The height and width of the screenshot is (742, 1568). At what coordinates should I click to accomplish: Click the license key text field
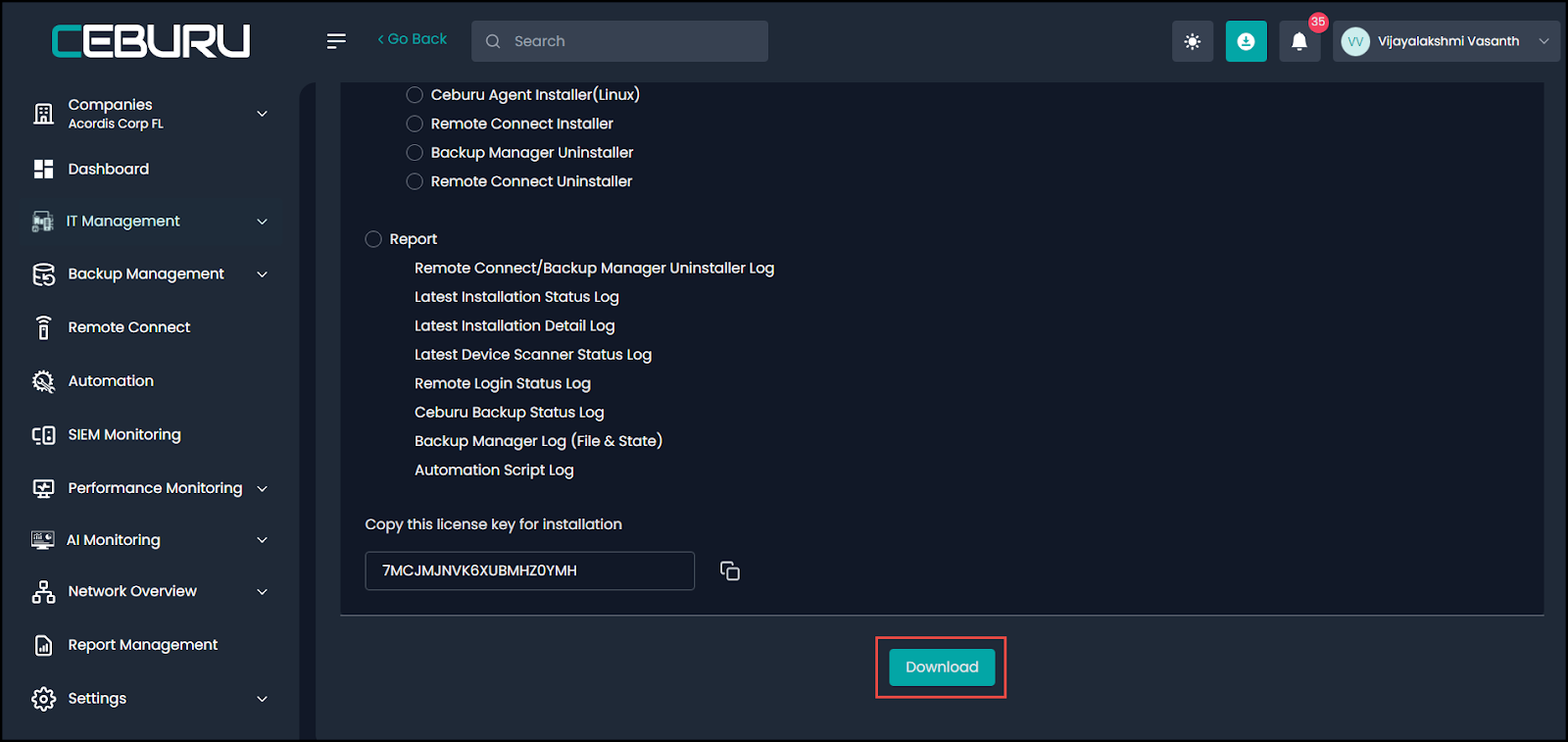click(530, 570)
